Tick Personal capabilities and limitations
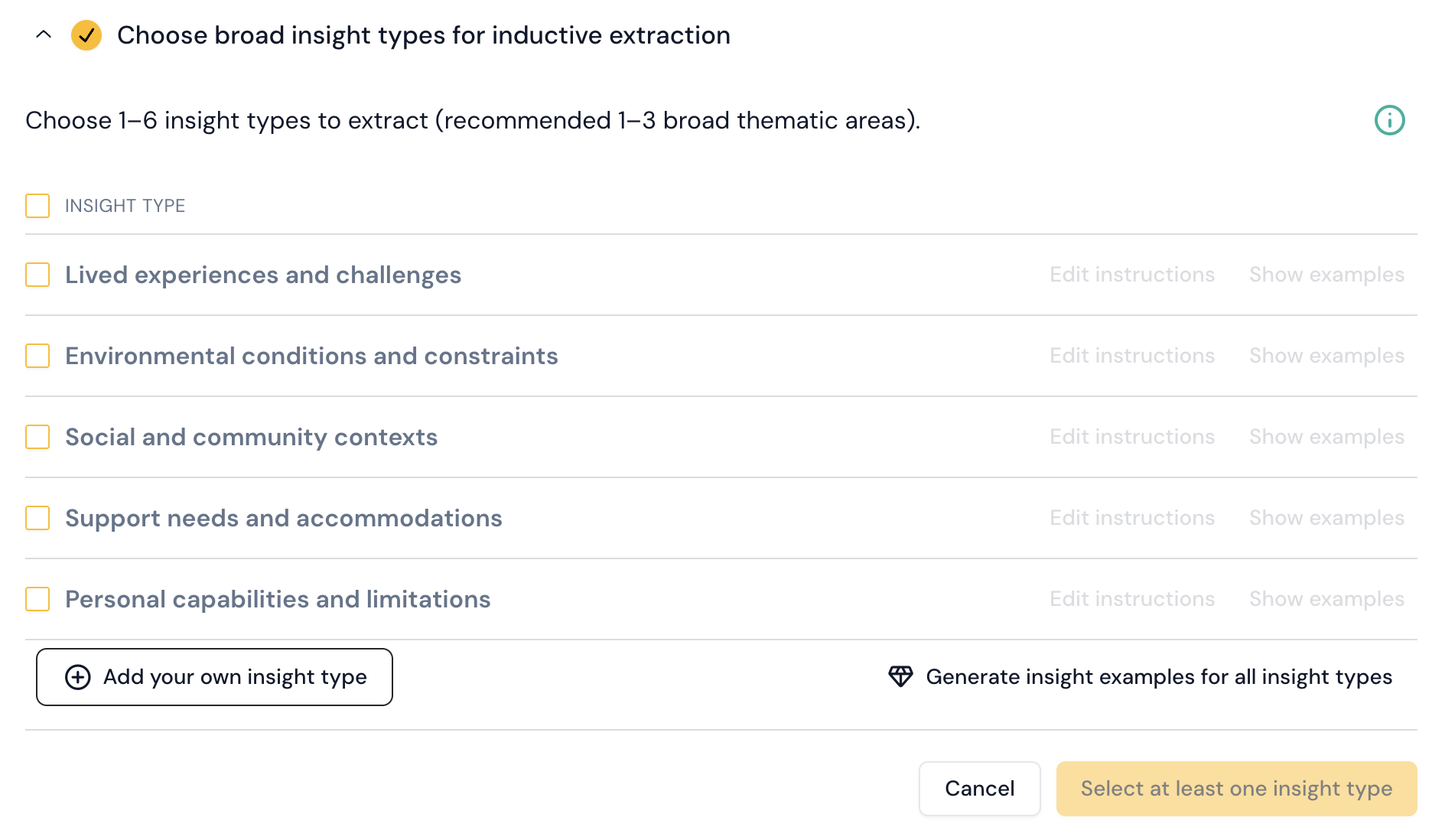Screen dimensions: 1432x840 point(37,599)
